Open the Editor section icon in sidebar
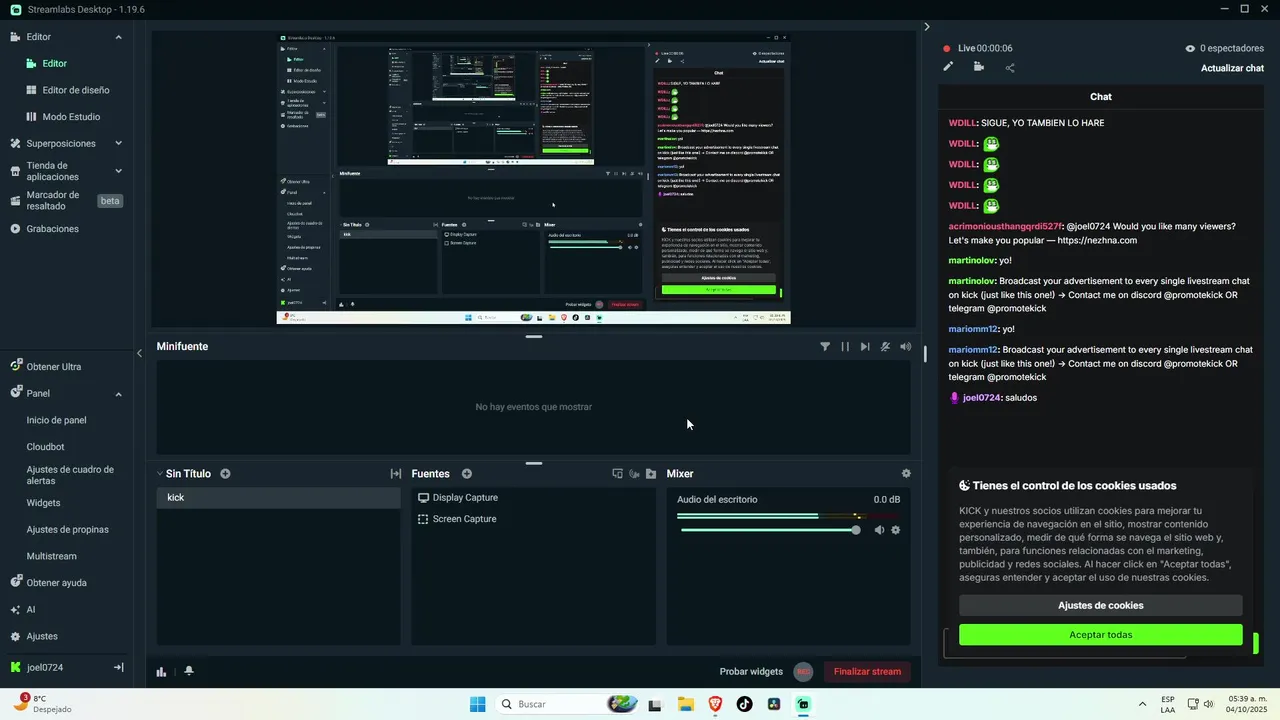 click(x=15, y=37)
